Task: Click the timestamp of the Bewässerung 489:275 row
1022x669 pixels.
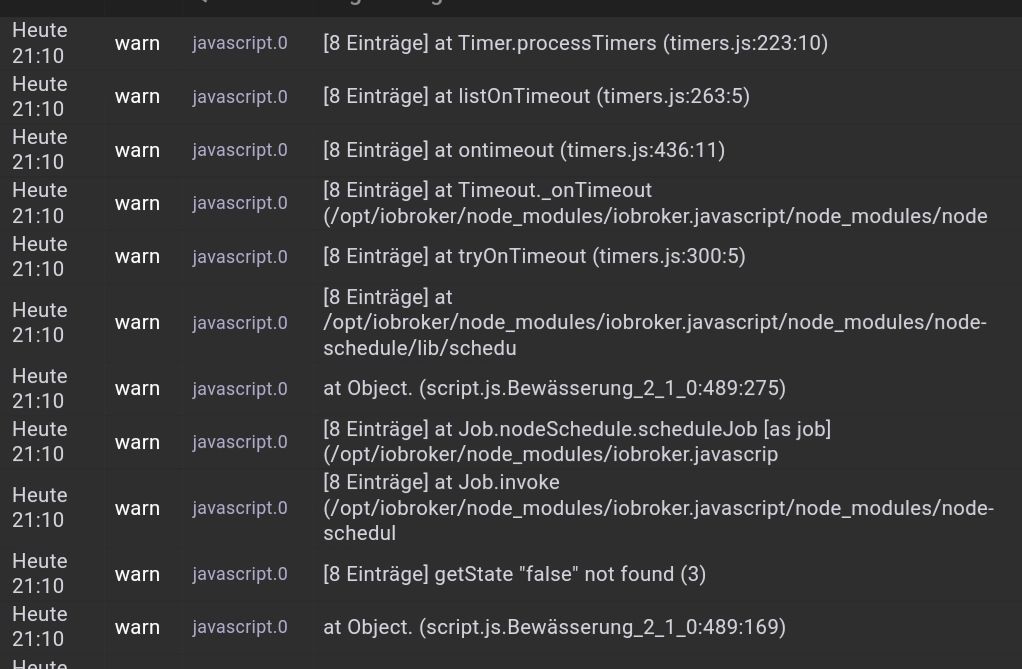Action: 40,389
